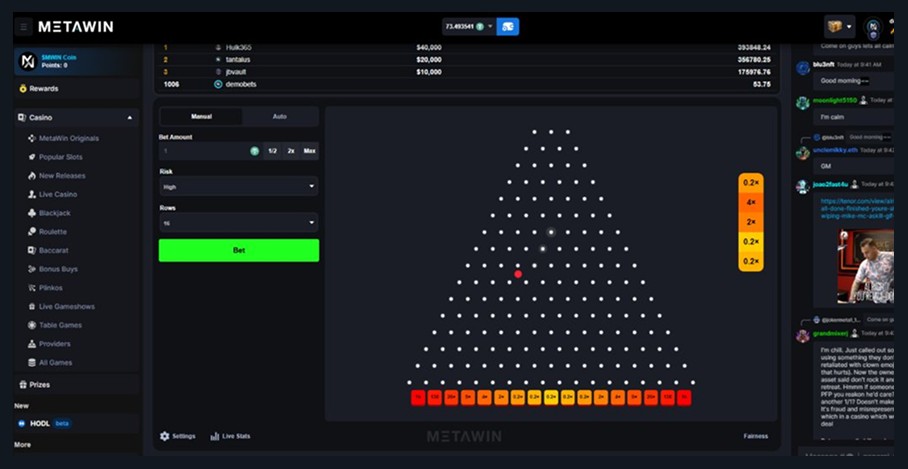Viewport: 908px width, 469px height.
Task: Halve the bet with the 1/2 button
Action: (272, 151)
